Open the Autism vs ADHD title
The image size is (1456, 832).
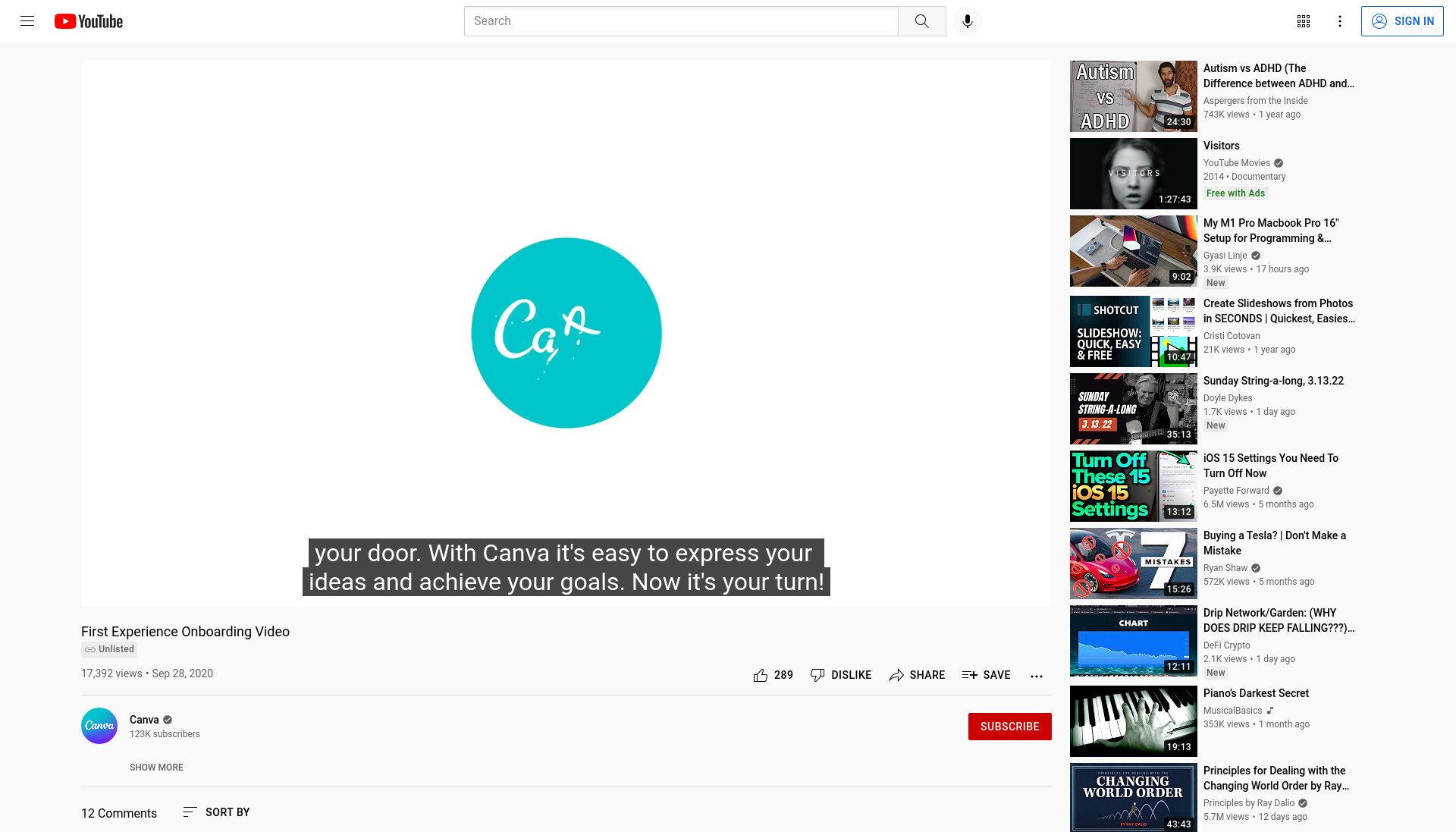pos(1279,76)
